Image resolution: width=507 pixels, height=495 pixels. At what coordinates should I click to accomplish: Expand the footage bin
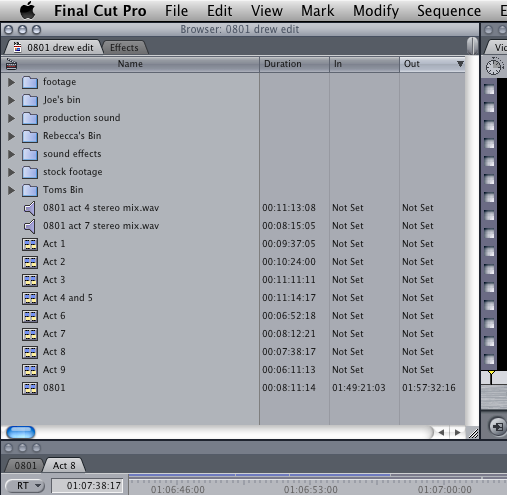tap(11, 82)
